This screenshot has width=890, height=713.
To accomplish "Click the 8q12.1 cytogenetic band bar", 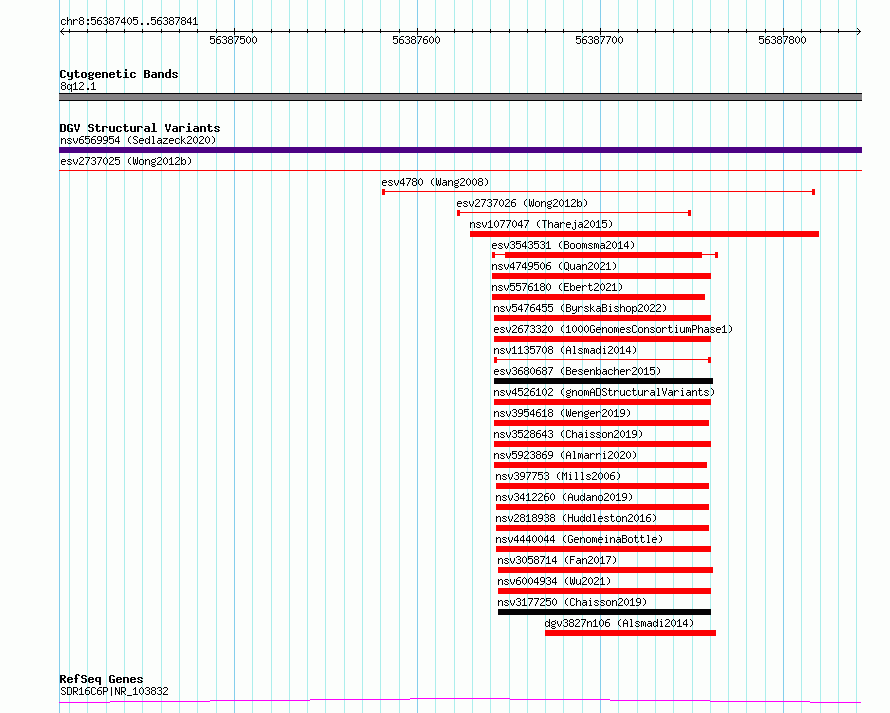I will (460, 97).
